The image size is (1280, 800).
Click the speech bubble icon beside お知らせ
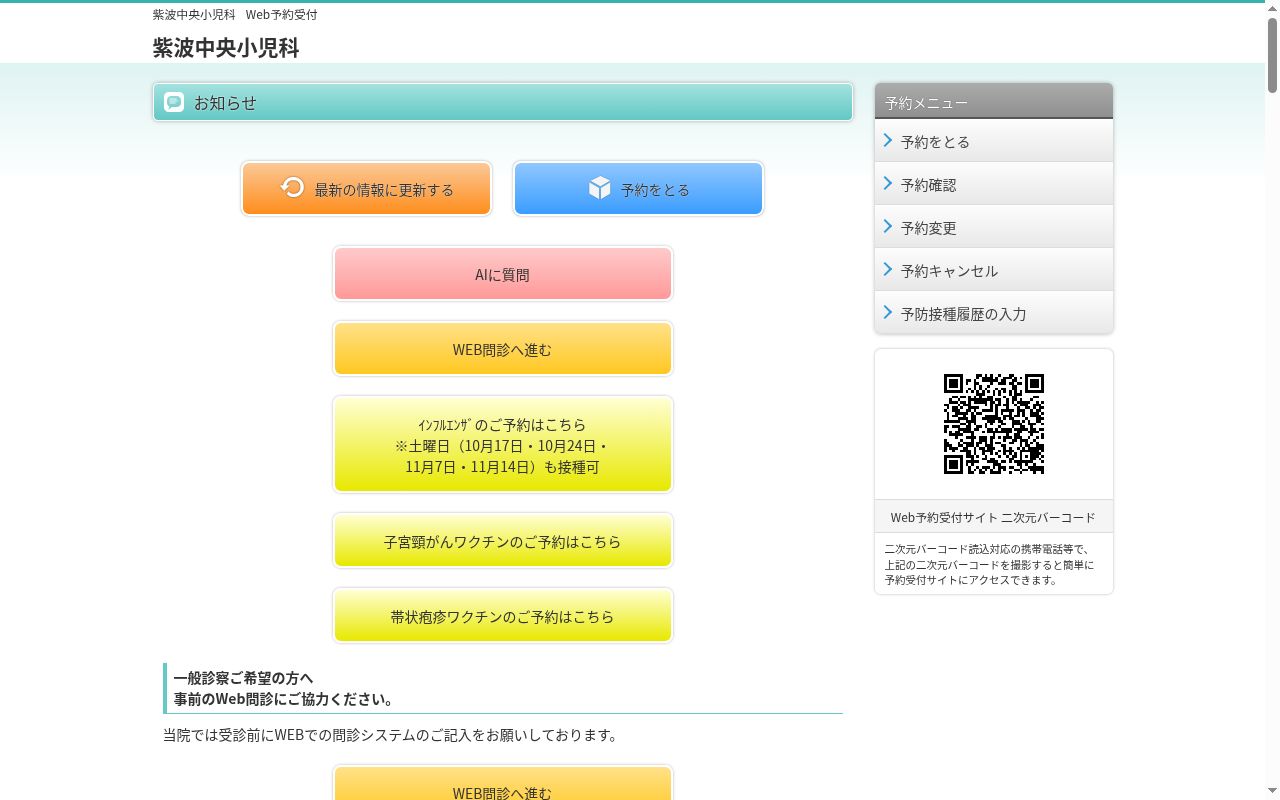(174, 102)
